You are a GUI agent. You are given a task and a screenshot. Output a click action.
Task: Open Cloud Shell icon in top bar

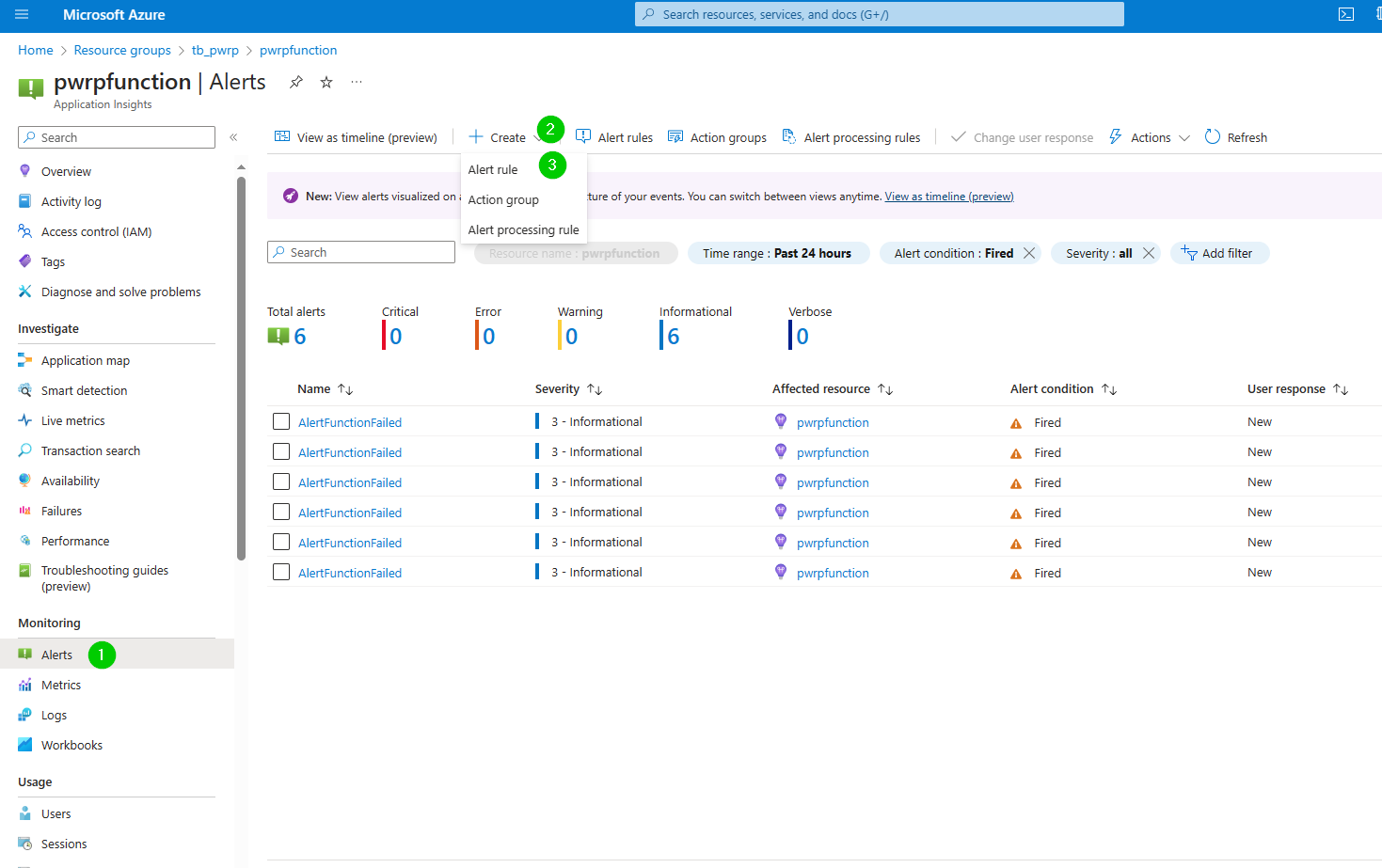1346,14
